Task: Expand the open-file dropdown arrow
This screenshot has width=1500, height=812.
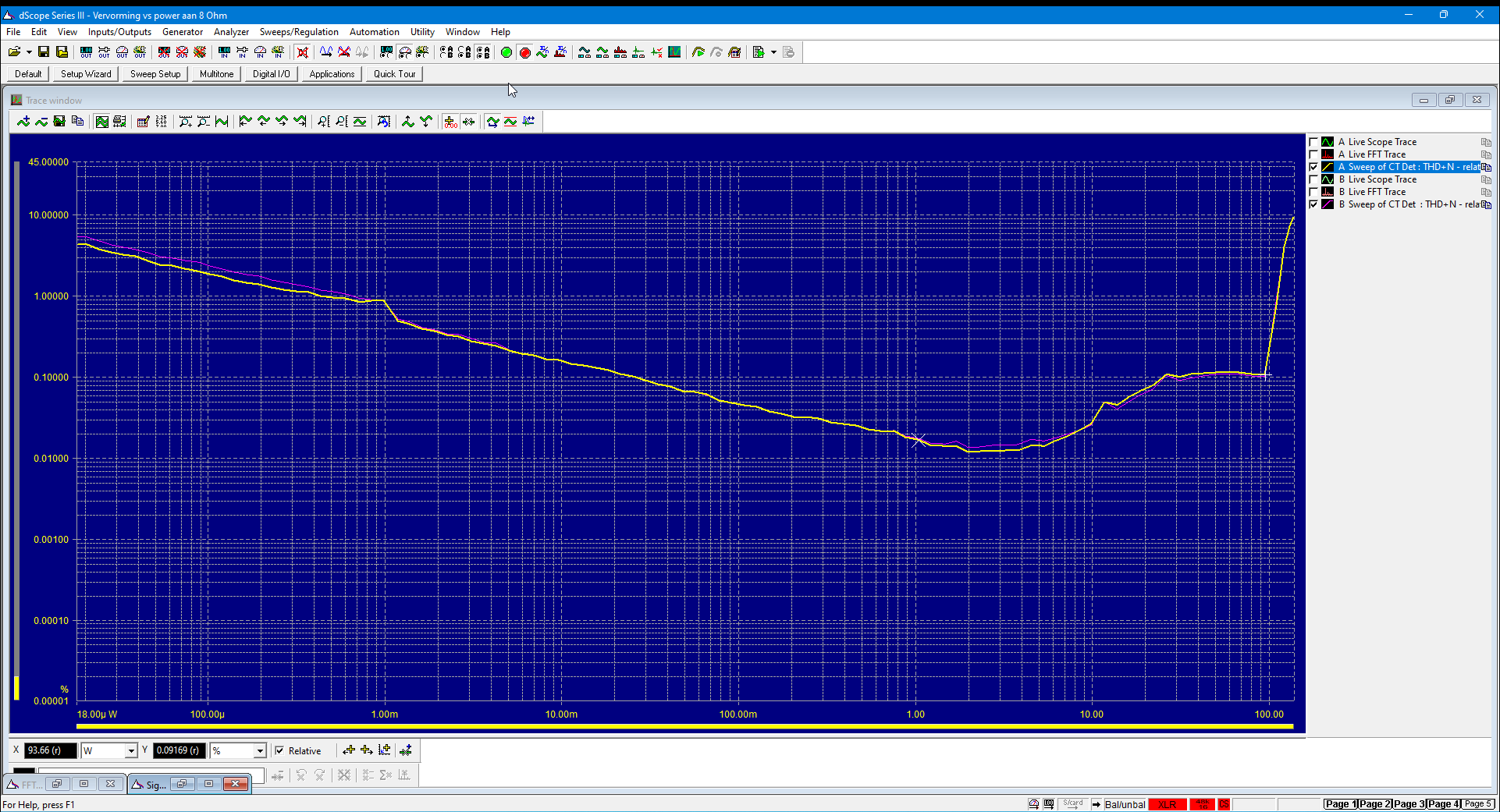Action: pyautogui.click(x=29, y=52)
